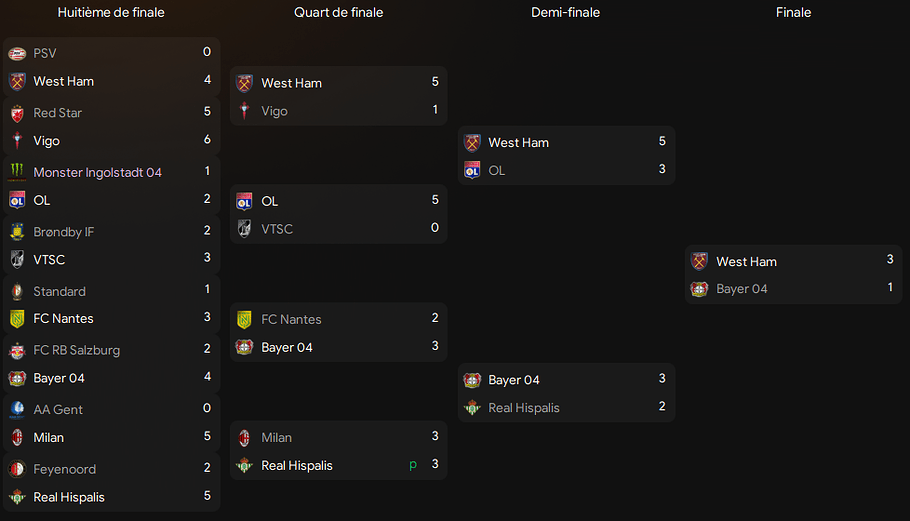Select FC Nantes in Quart de finale
Viewport: 910px width, 521px height.
pos(291,320)
